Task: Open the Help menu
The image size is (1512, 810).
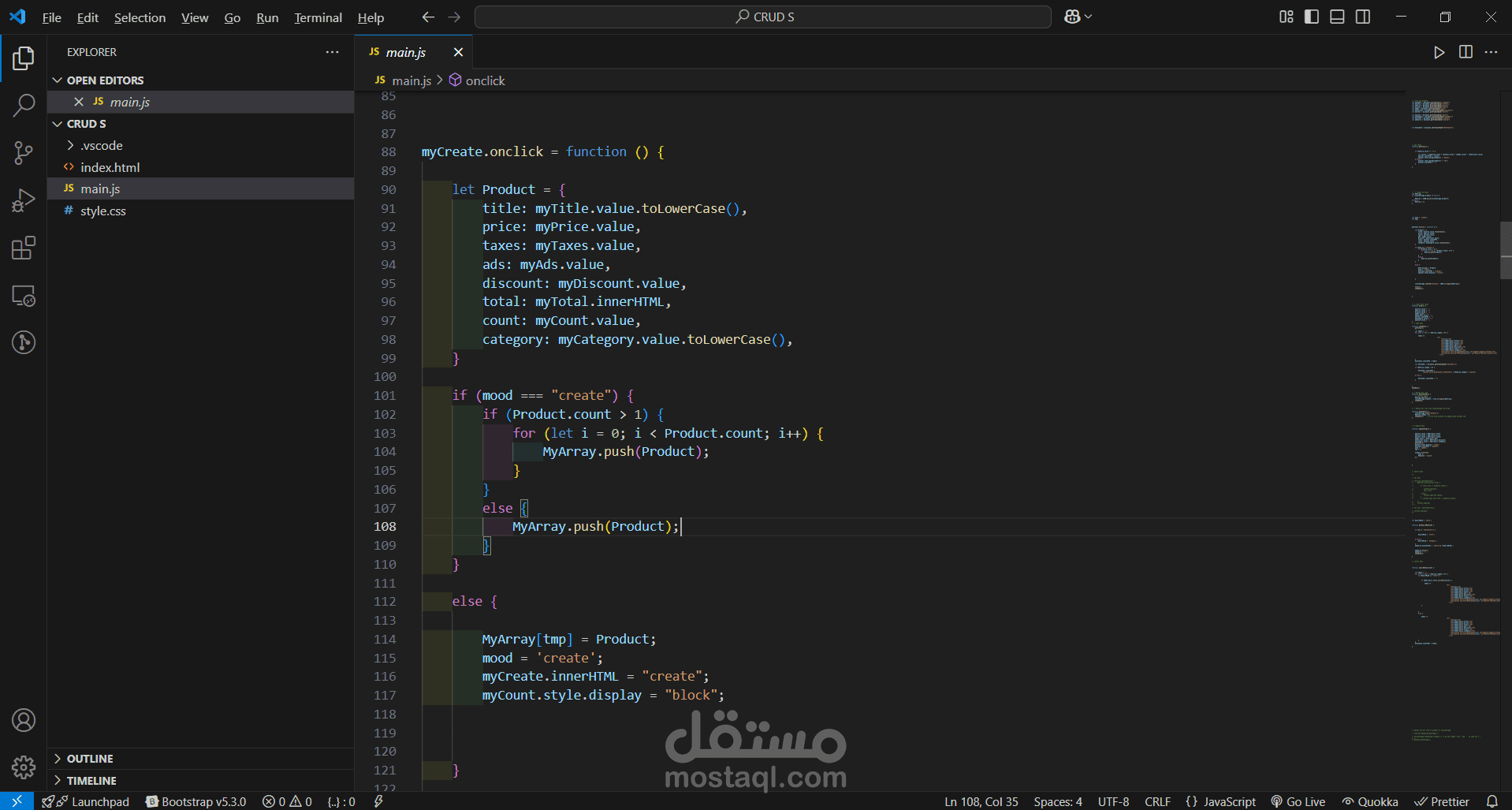Action: [x=371, y=17]
